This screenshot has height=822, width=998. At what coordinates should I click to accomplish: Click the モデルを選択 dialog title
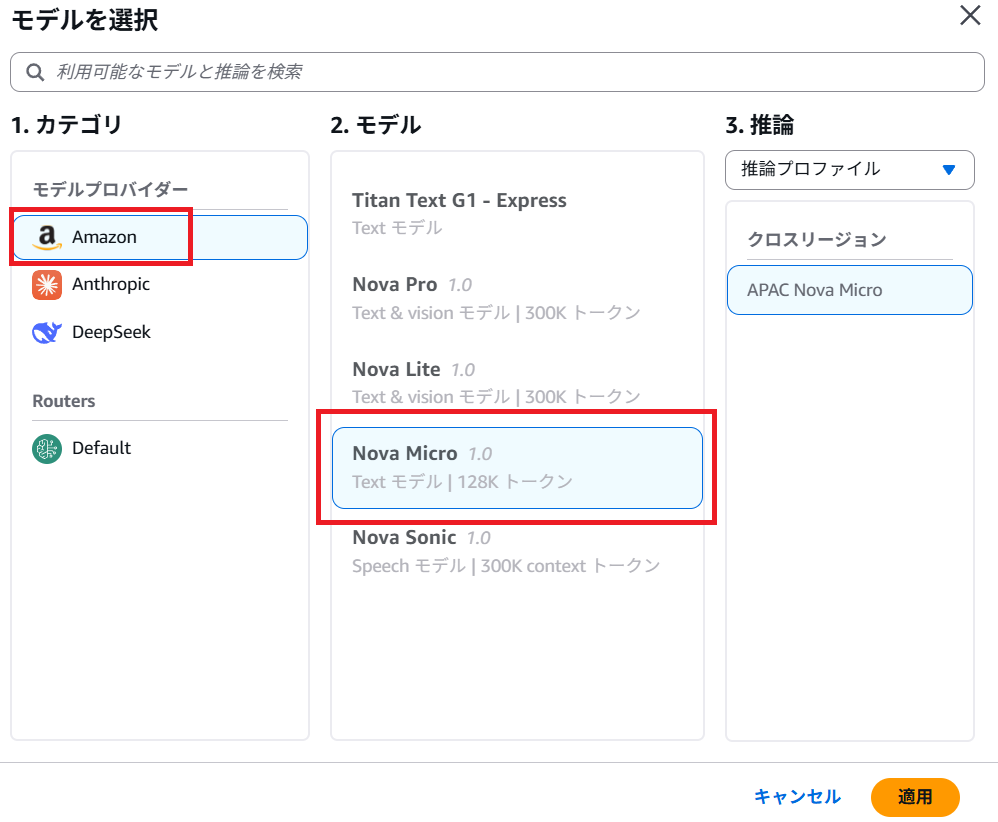(84, 20)
